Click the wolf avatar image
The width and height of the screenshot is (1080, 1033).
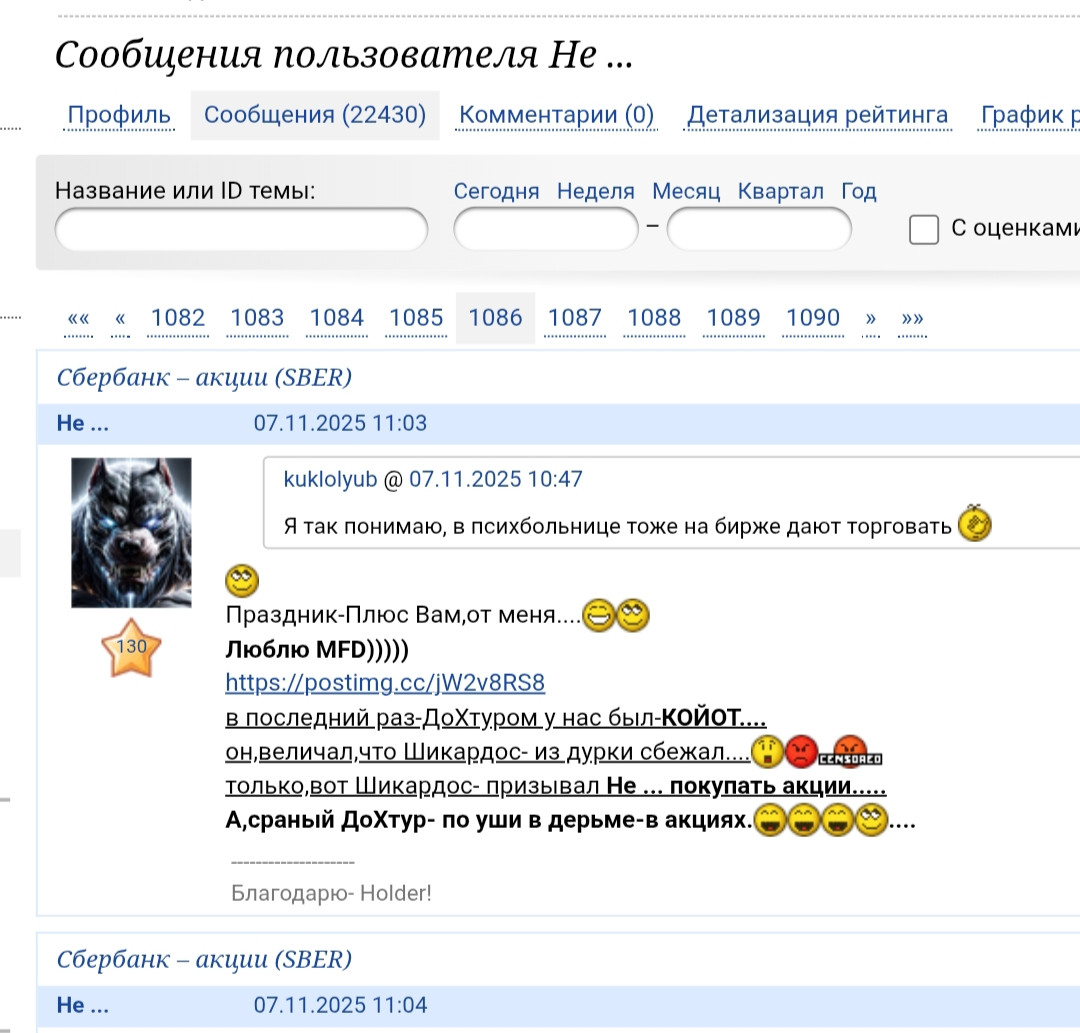coord(132,532)
